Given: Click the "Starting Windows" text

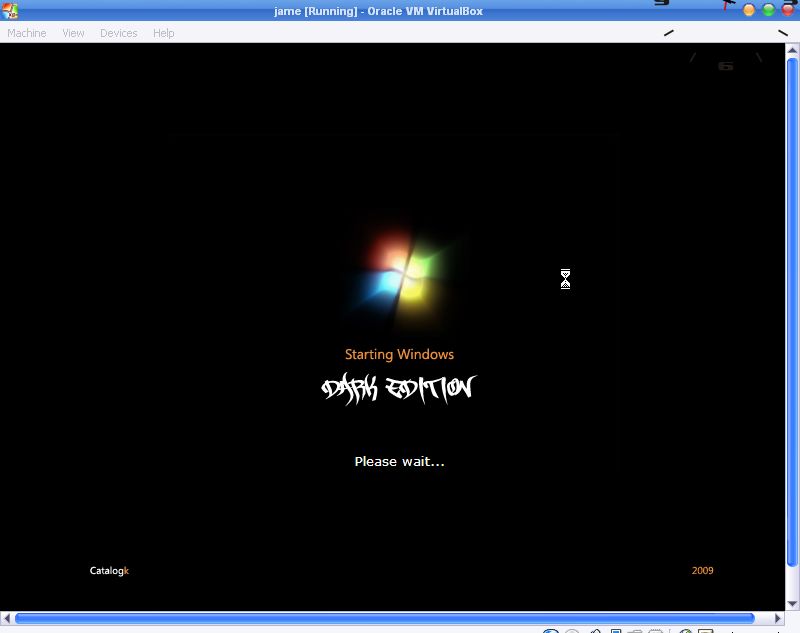Looking at the screenshot, I should coord(399,355).
